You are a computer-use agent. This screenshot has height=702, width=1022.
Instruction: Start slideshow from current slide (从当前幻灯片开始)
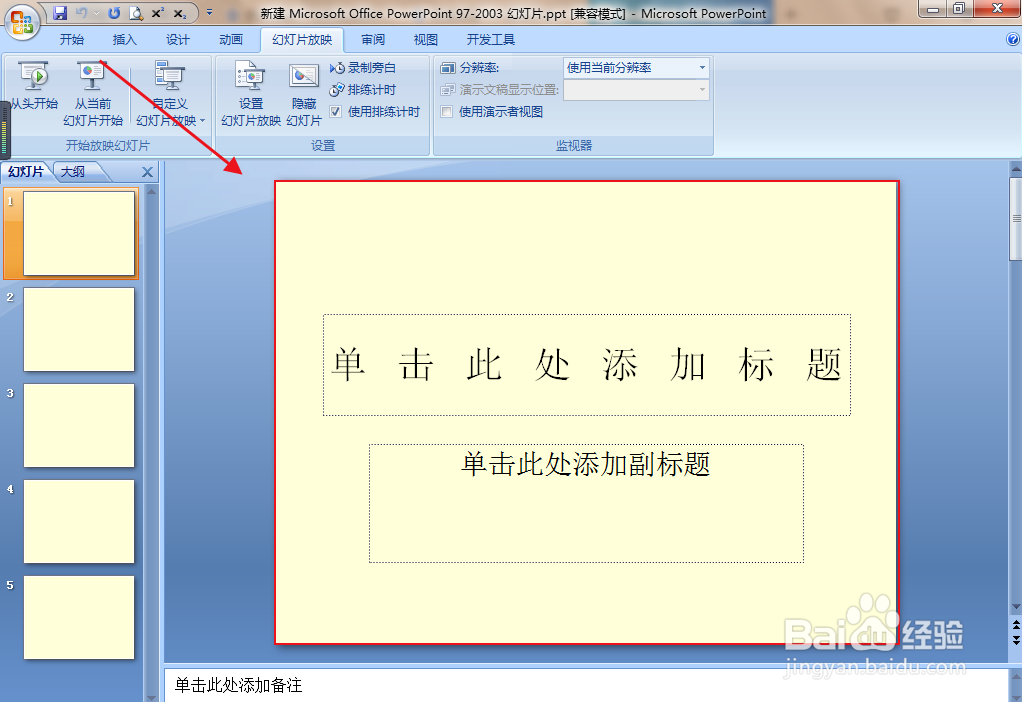point(93,93)
